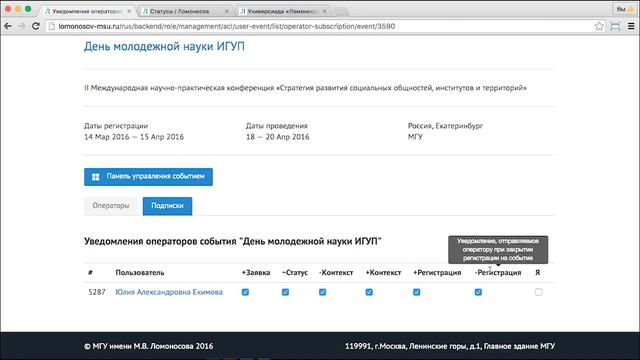Screen dimensions: 640x360
Task: Go back with the browser back arrow
Action: [x=8, y=26]
